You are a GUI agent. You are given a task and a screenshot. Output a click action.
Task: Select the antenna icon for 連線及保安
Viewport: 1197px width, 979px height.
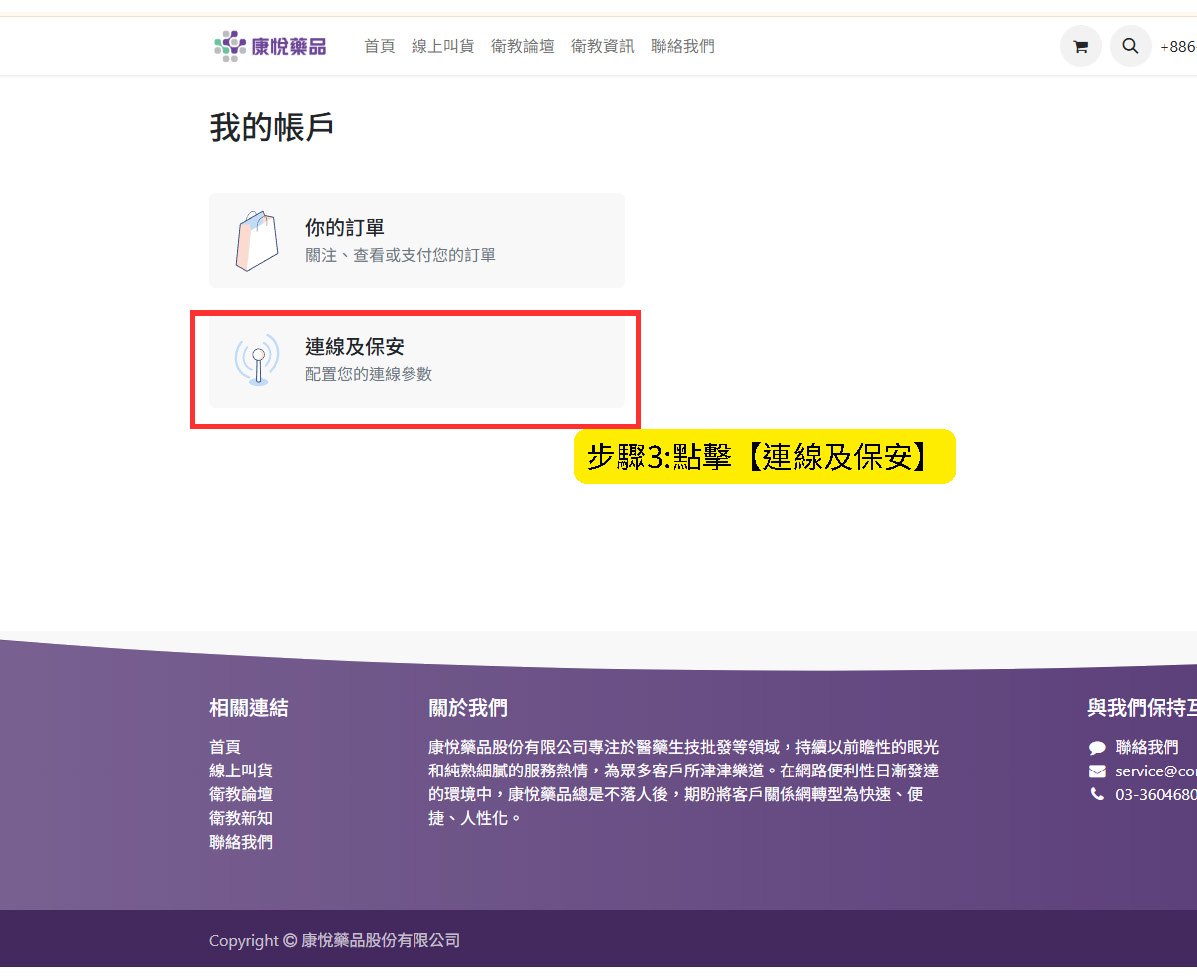coord(257,360)
